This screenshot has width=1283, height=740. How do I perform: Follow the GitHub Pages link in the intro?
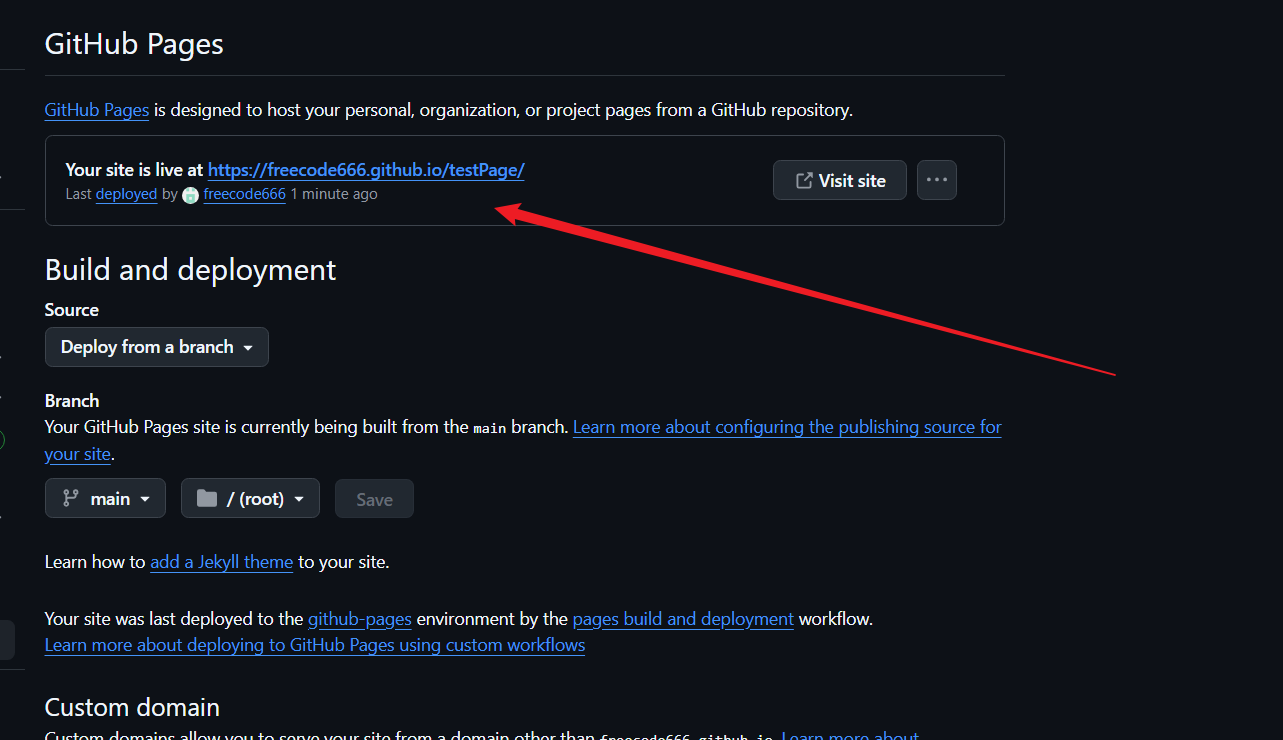point(97,110)
